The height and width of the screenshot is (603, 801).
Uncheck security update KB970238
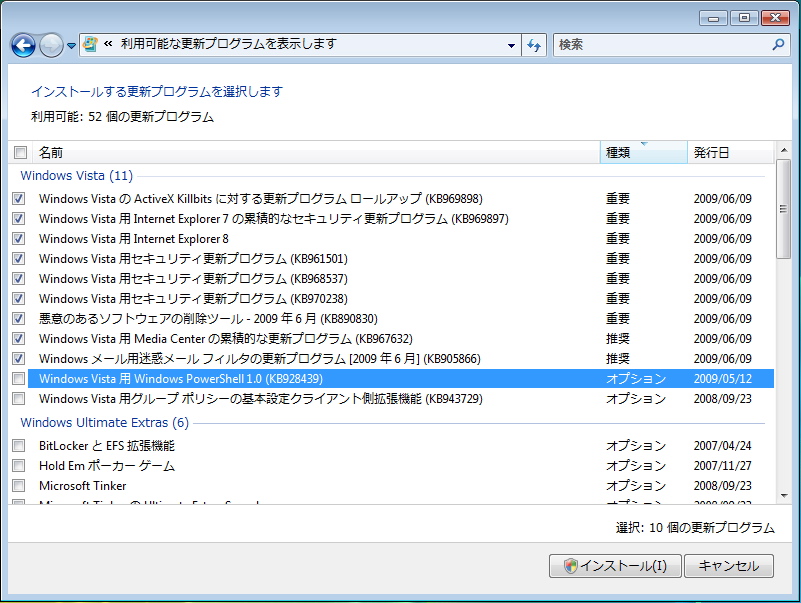pos(19,298)
